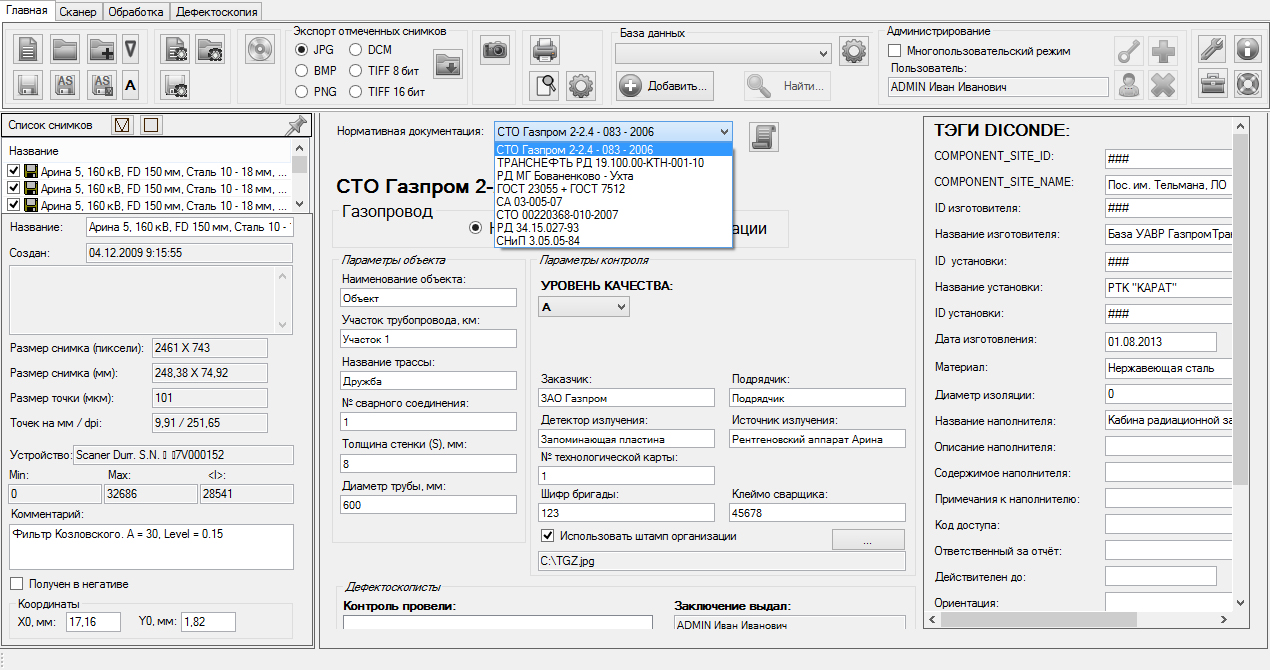
Task: Click the printer icon in toolbar
Action: click(x=544, y=49)
